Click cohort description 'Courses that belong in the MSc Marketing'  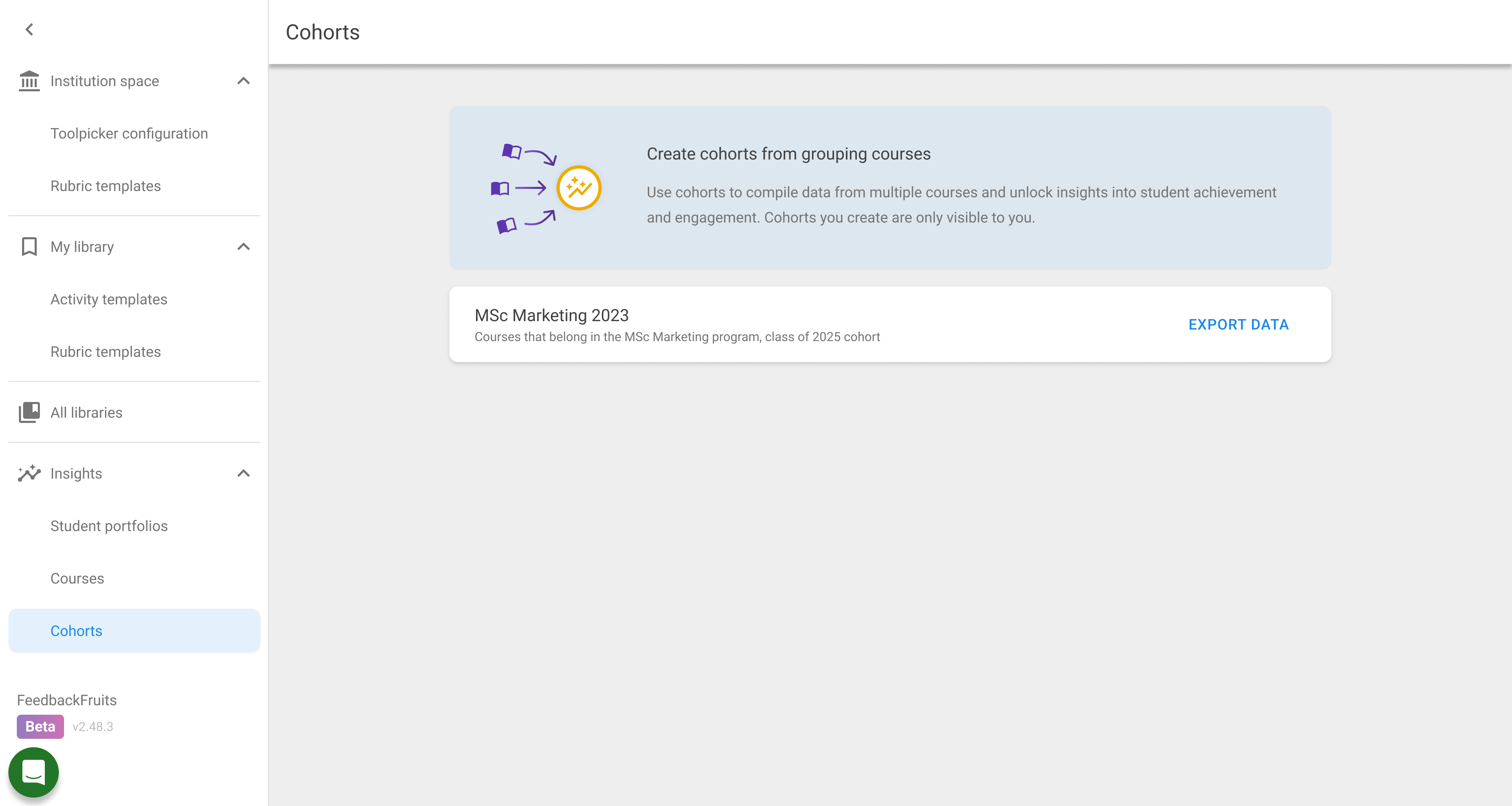(x=677, y=337)
